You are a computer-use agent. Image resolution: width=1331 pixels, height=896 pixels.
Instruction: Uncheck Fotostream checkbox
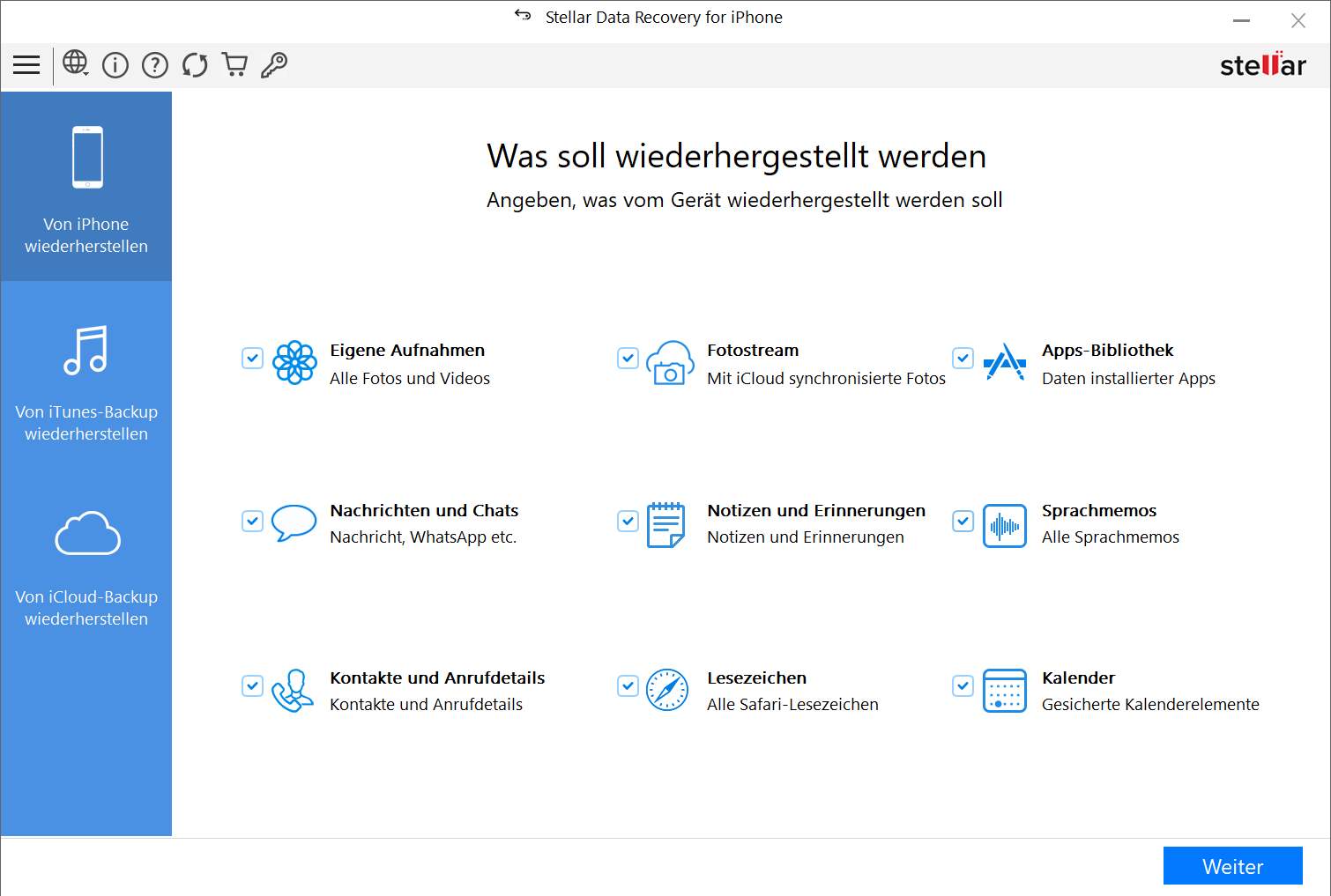point(628,359)
